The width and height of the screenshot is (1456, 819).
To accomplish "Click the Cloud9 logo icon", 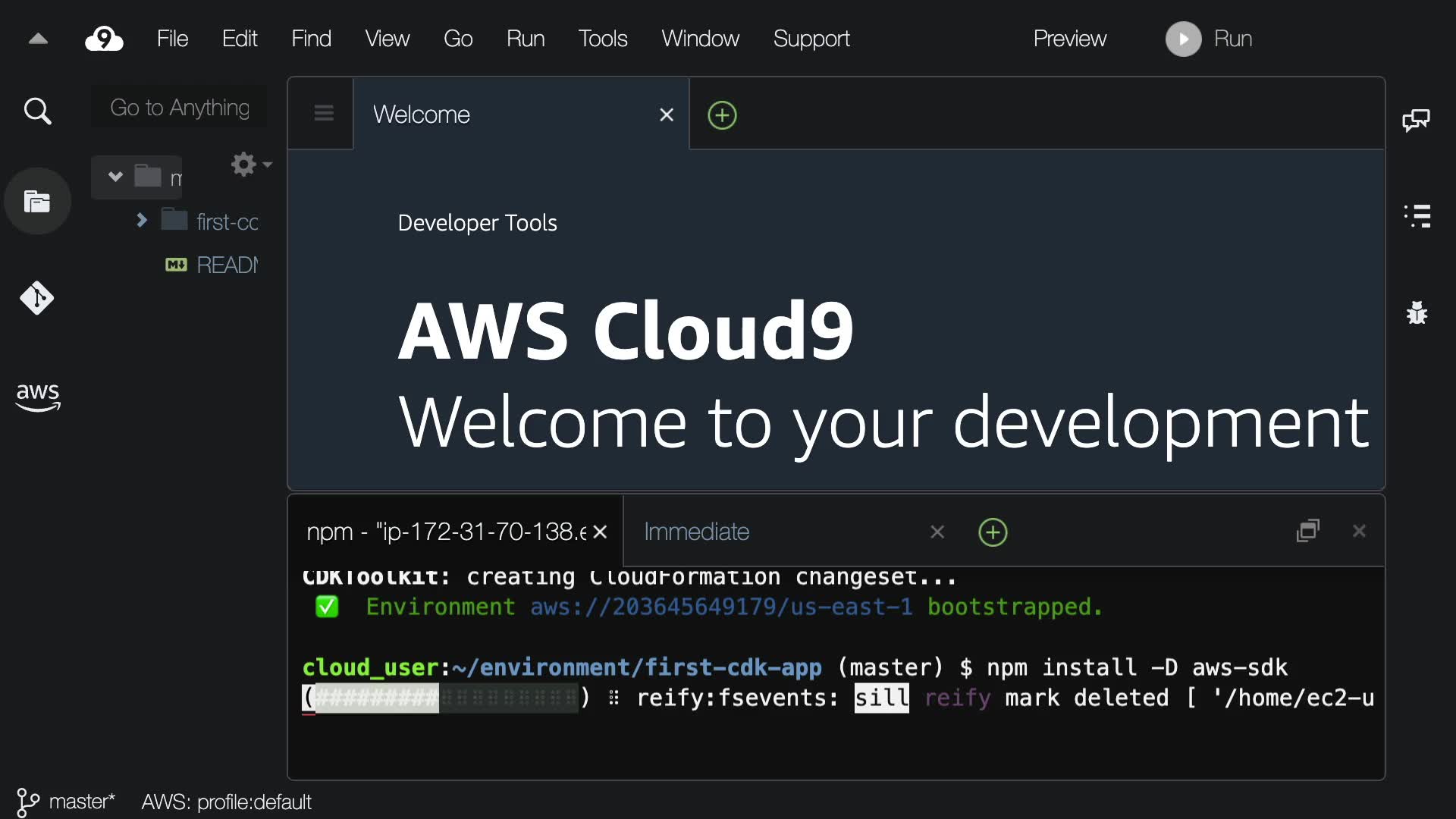I will click(x=104, y=39).
